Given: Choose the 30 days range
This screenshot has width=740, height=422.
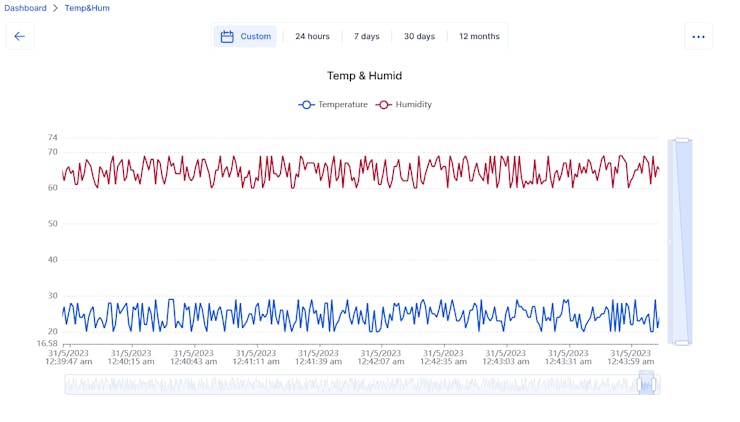Looking at the screenshot, I should (x=419, y=37).
